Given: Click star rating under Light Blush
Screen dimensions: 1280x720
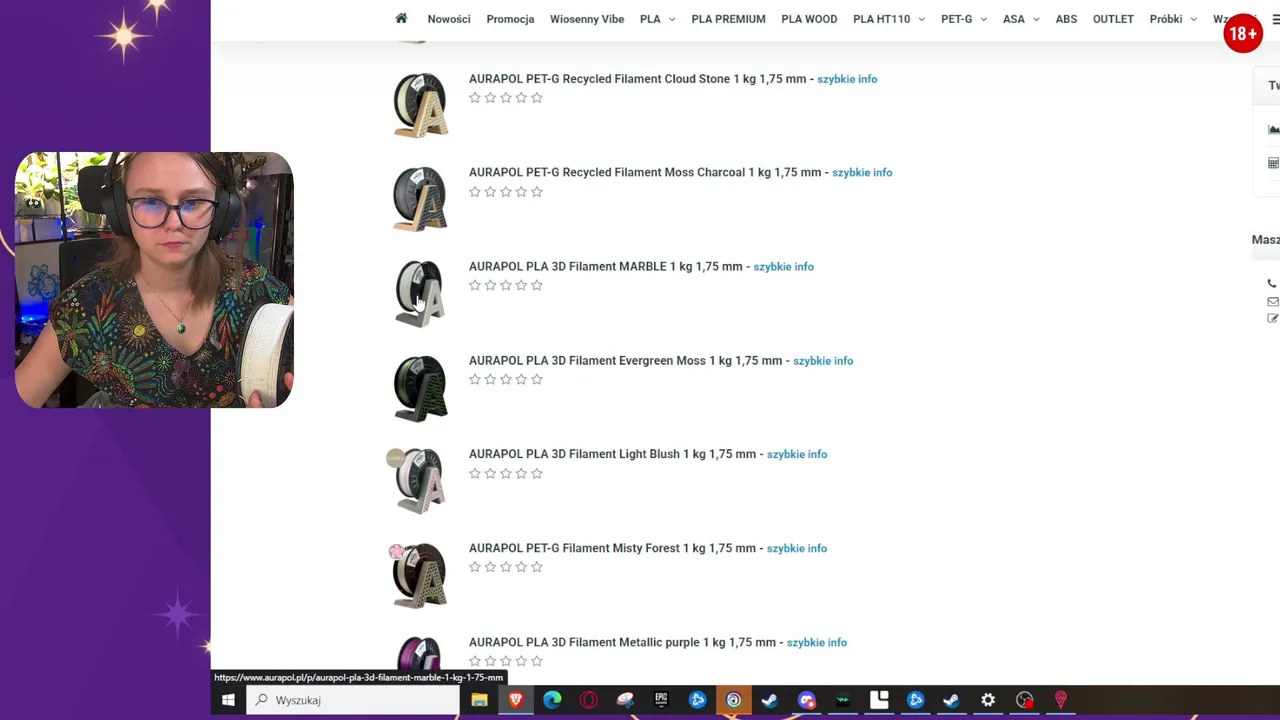Looking at the screenshot, I should click(x=506, y=474).
